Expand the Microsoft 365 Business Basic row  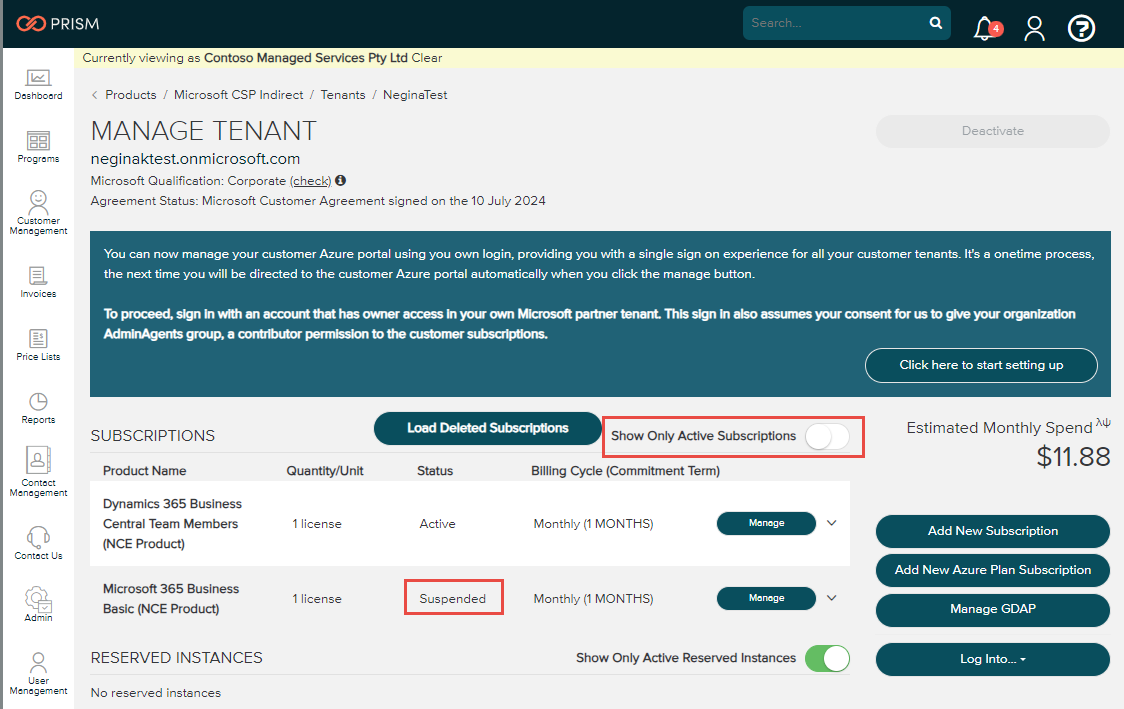832,598
